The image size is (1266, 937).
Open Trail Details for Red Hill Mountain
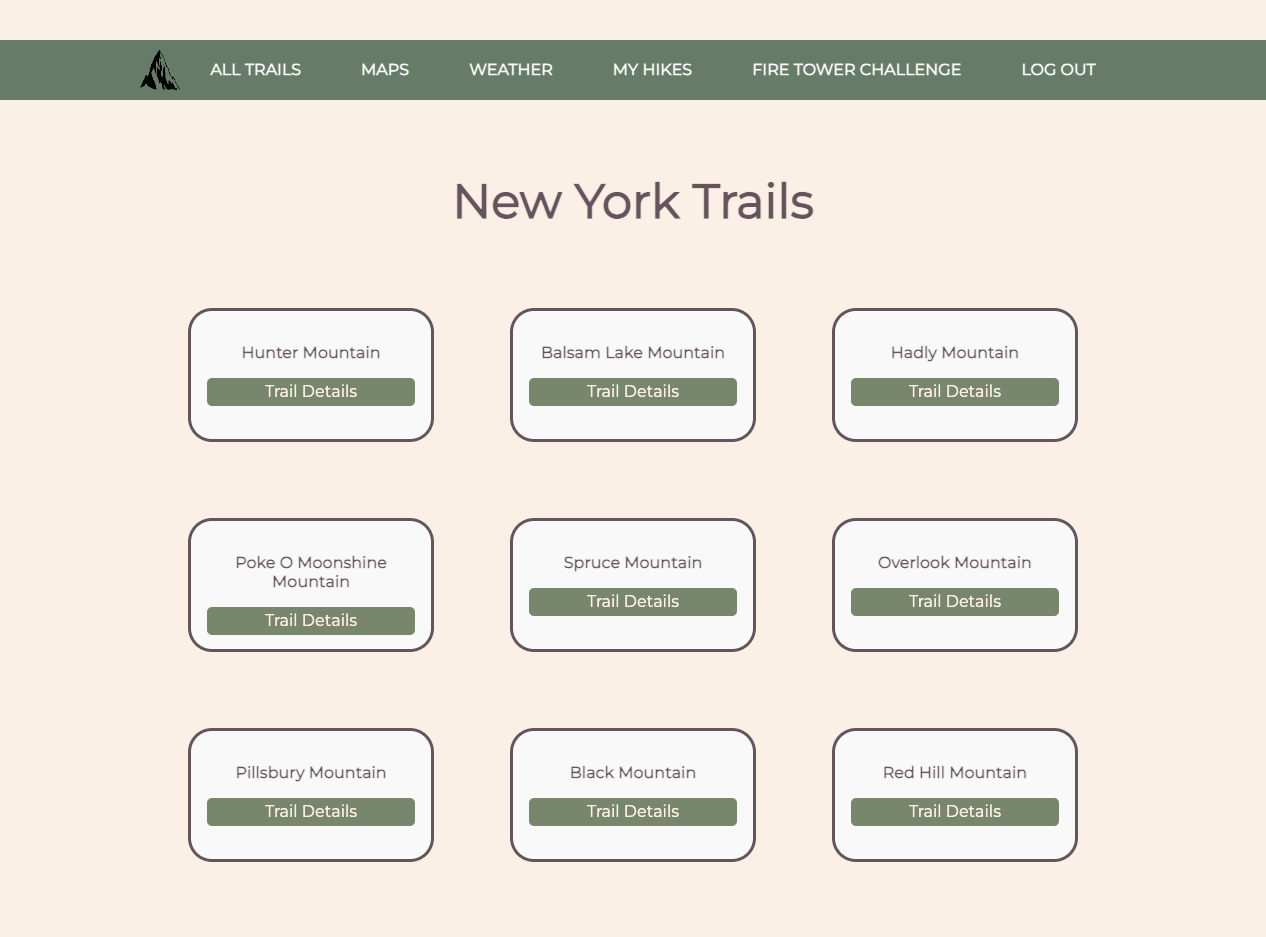[955, 812]
